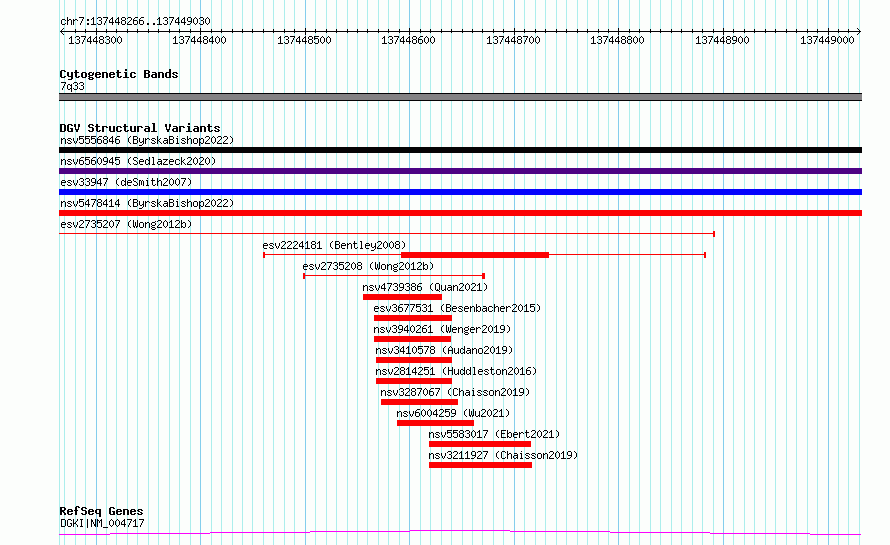Click the esv33947 (deSmith2007) label

click(126, 182)
